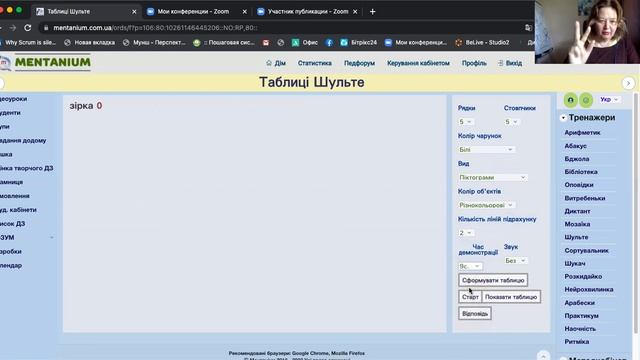Open the Facebook bookmark icon
This screenshot has height=360, width=640.
pyautogui.click(x=329, y=42)
